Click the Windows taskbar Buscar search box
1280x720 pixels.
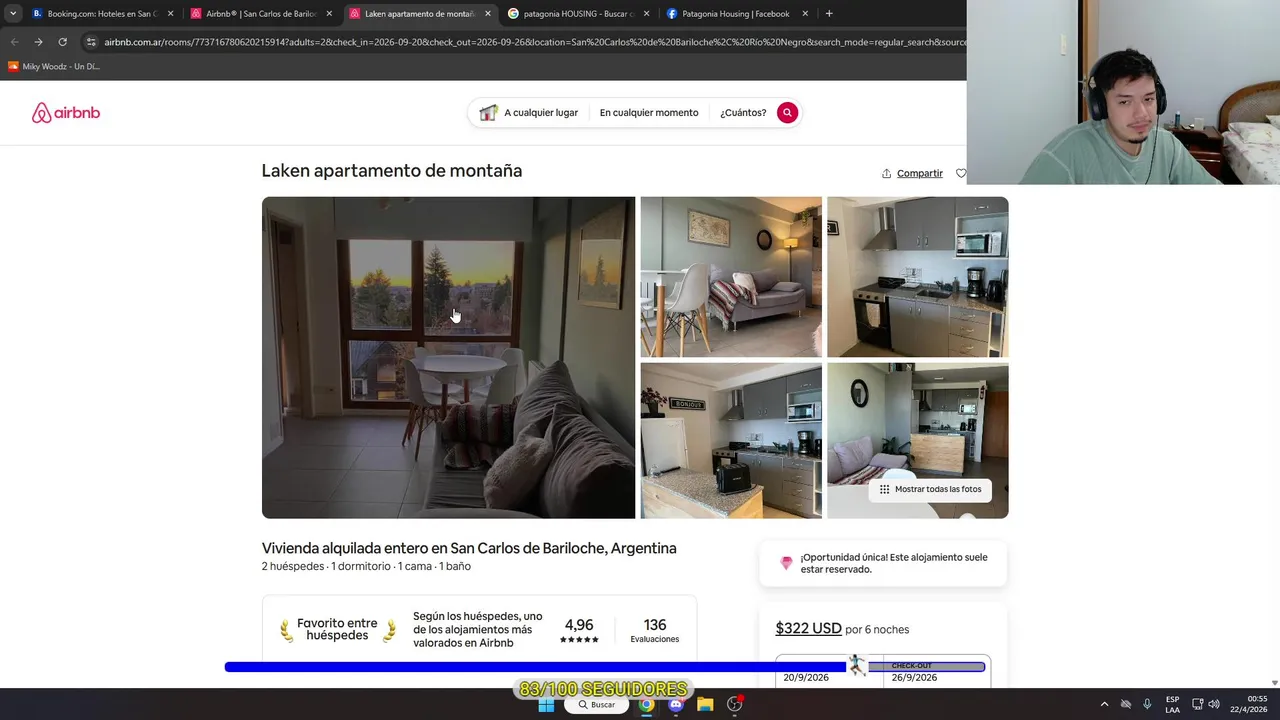click(x=597, y=704)
